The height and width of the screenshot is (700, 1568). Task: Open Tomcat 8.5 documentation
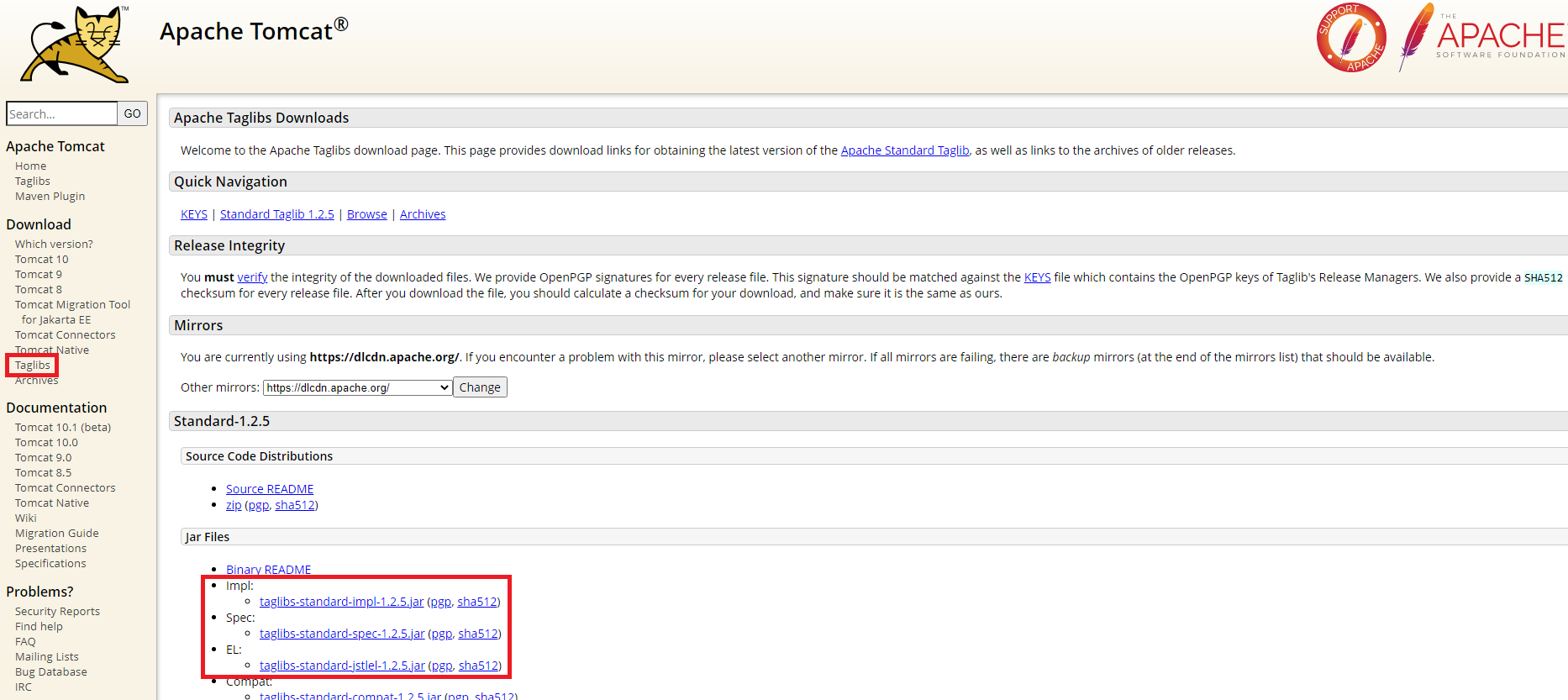[44, 473]
